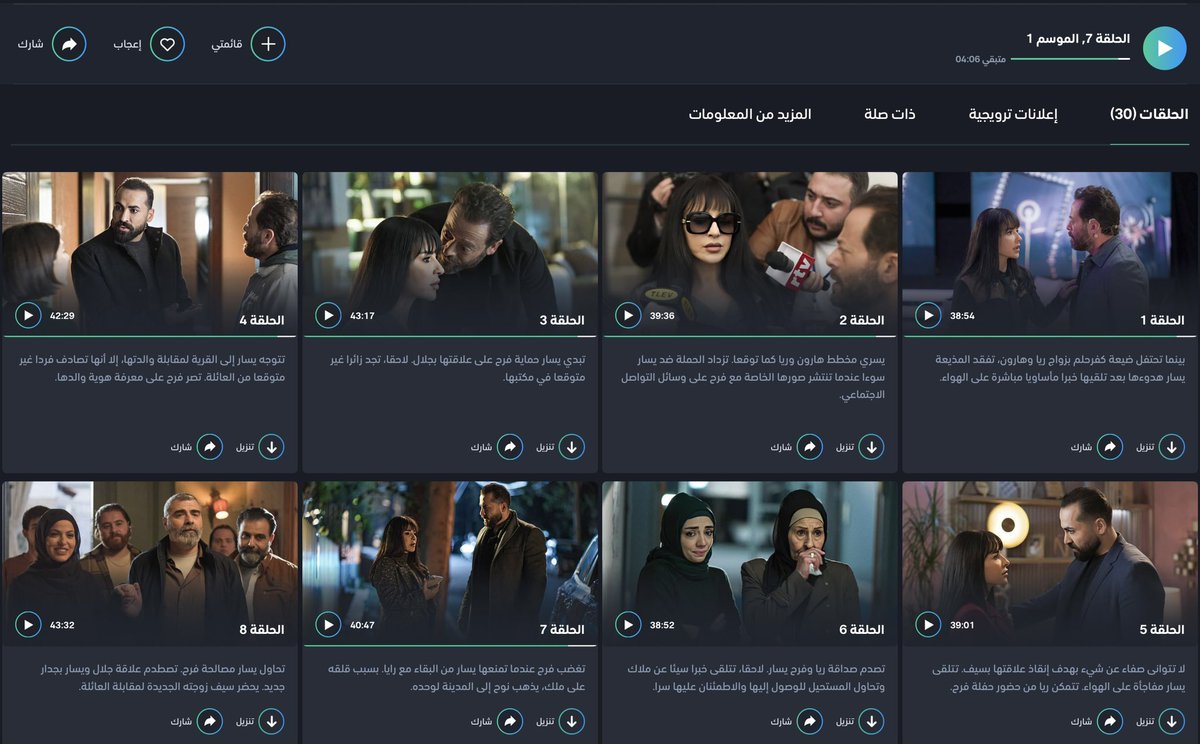Viewport: 1200px width, 744px height.
Task: Share الحلقة 3 using its share icon
Action: (x=510, y=447)
